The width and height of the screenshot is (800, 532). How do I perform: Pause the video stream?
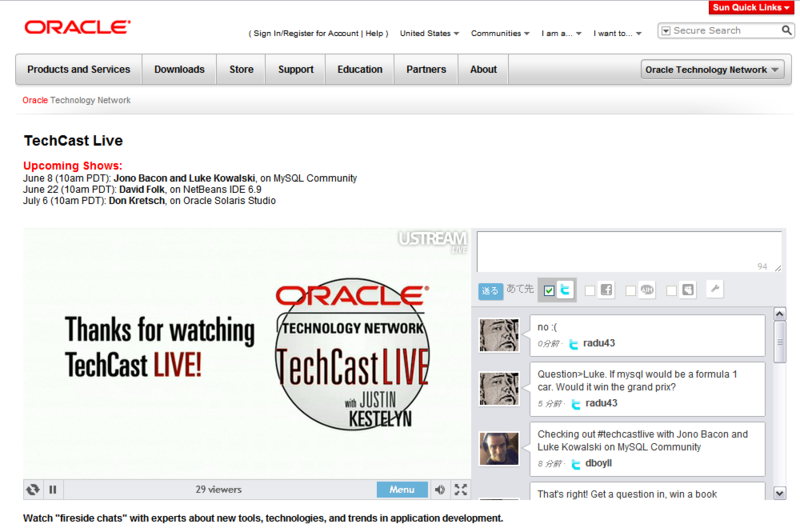pyautogui.click(x=53, y=490)
